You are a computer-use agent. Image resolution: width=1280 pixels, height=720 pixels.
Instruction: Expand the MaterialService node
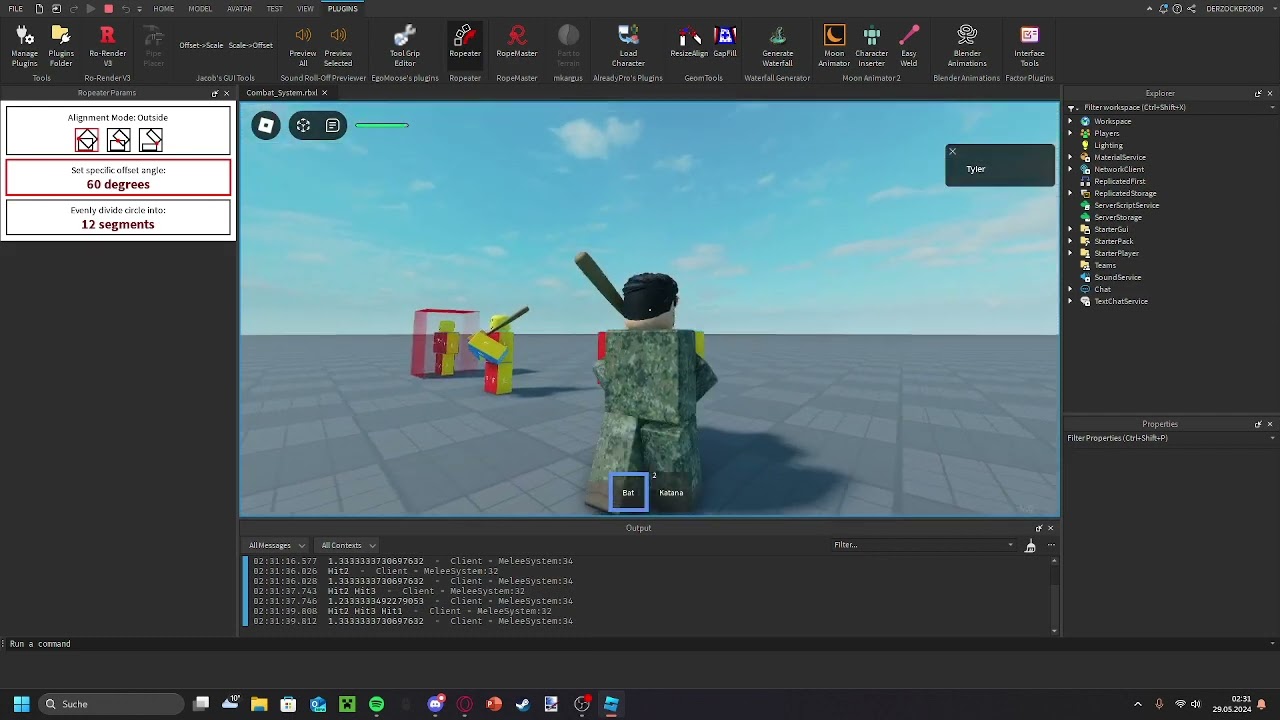point(1070,157)
